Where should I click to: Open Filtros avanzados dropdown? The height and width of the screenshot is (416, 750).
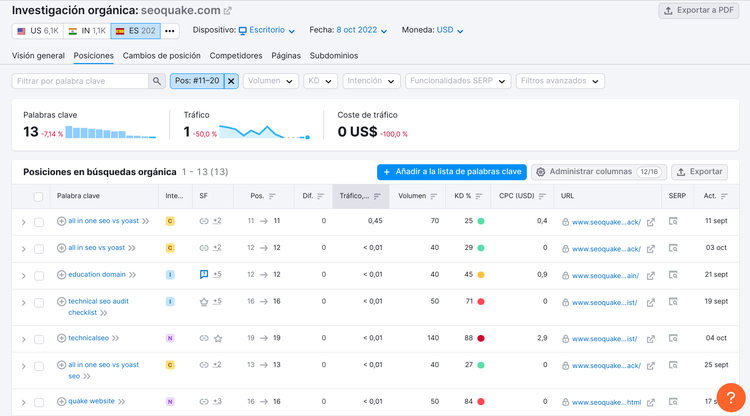[x=560, y=81]
